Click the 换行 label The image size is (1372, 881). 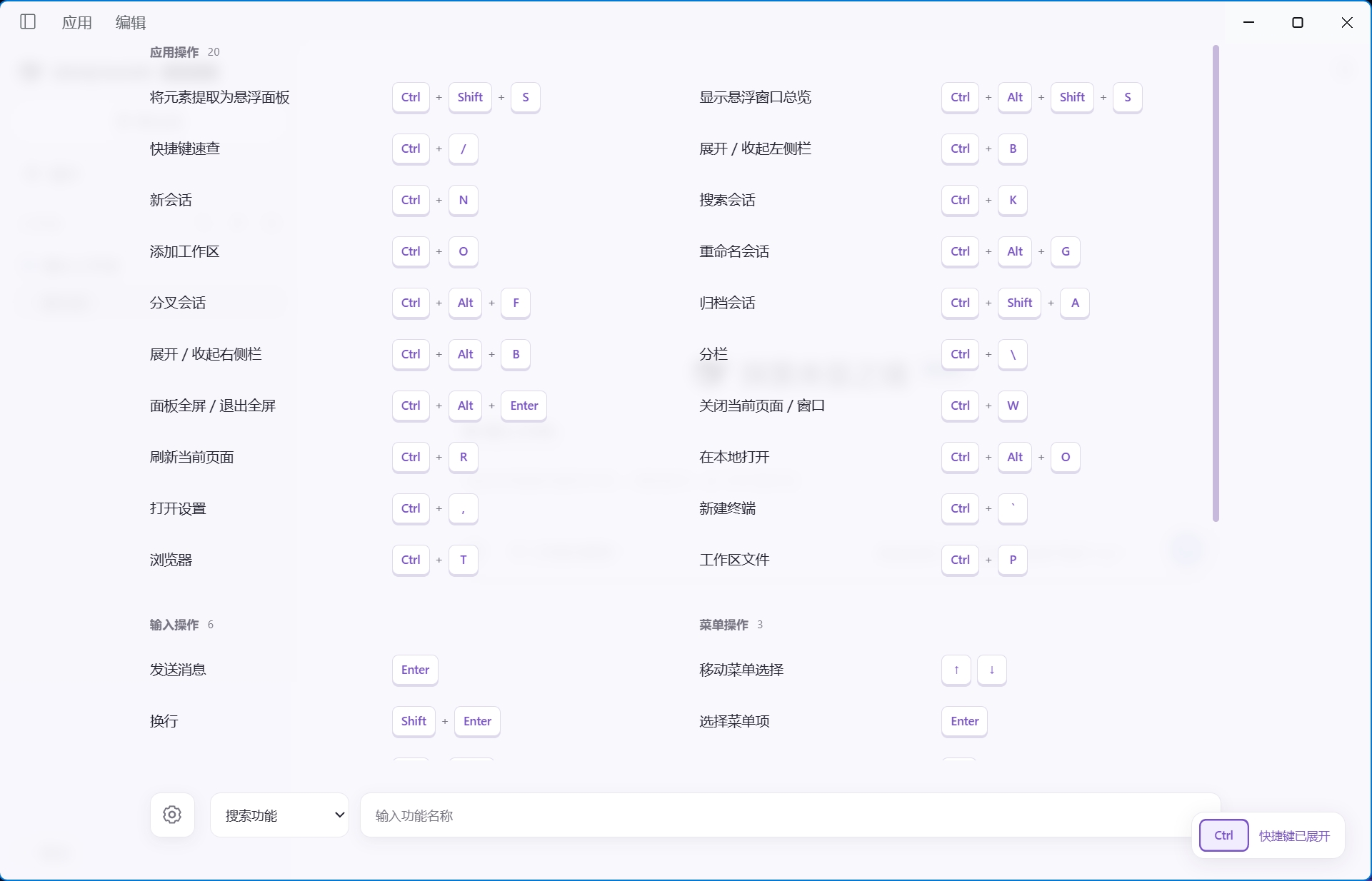tap(164, 721)
